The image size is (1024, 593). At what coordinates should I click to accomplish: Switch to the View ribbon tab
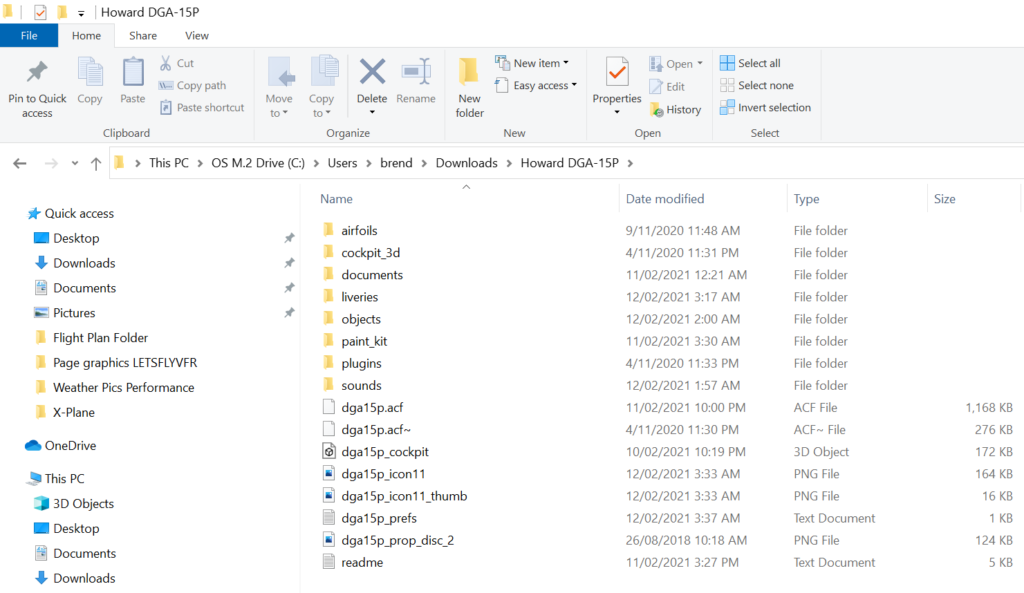tap(197, 36)
